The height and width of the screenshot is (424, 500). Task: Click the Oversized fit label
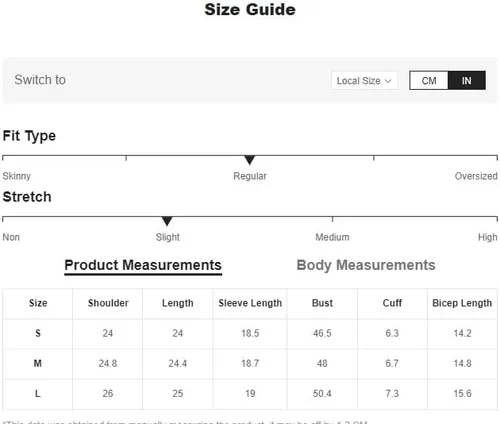click(476, 176)
